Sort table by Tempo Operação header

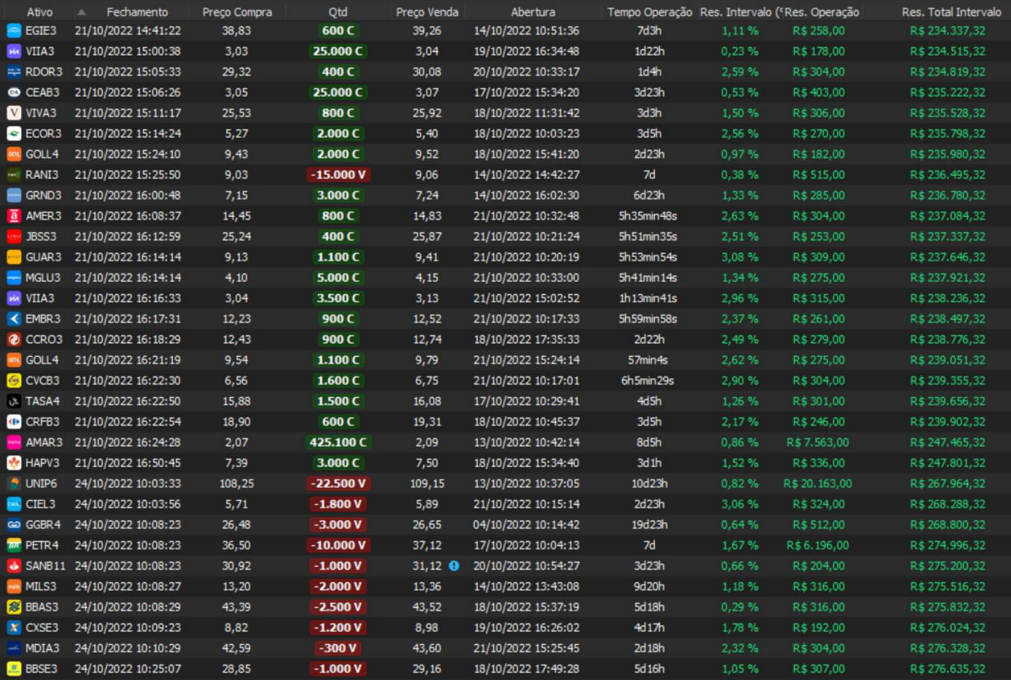coord(649,12)
